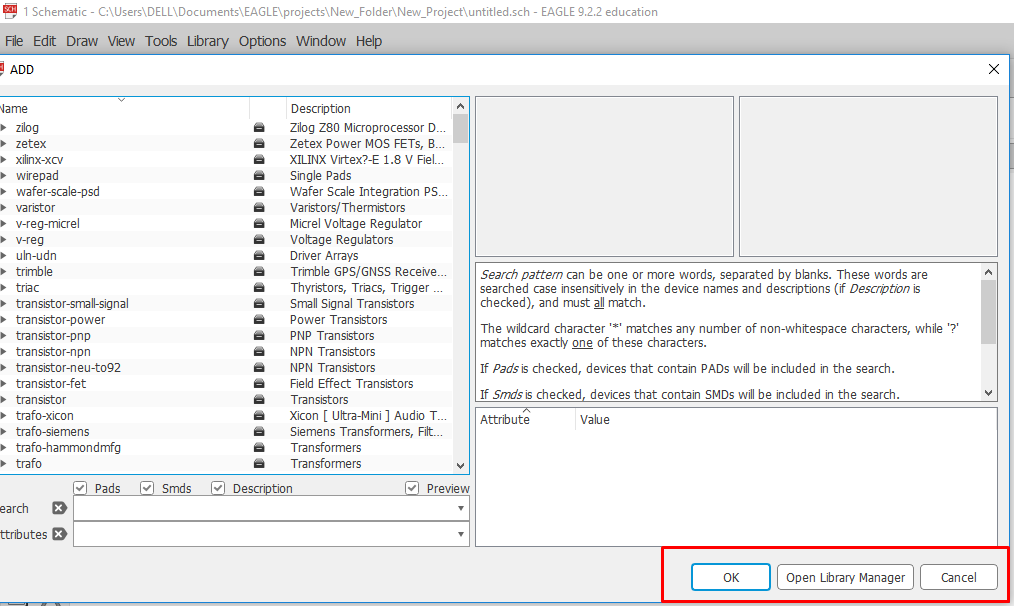Select the 'Power Transistors' description text
This screenshot has height=606, width=1014.
[x=338, y=319]
